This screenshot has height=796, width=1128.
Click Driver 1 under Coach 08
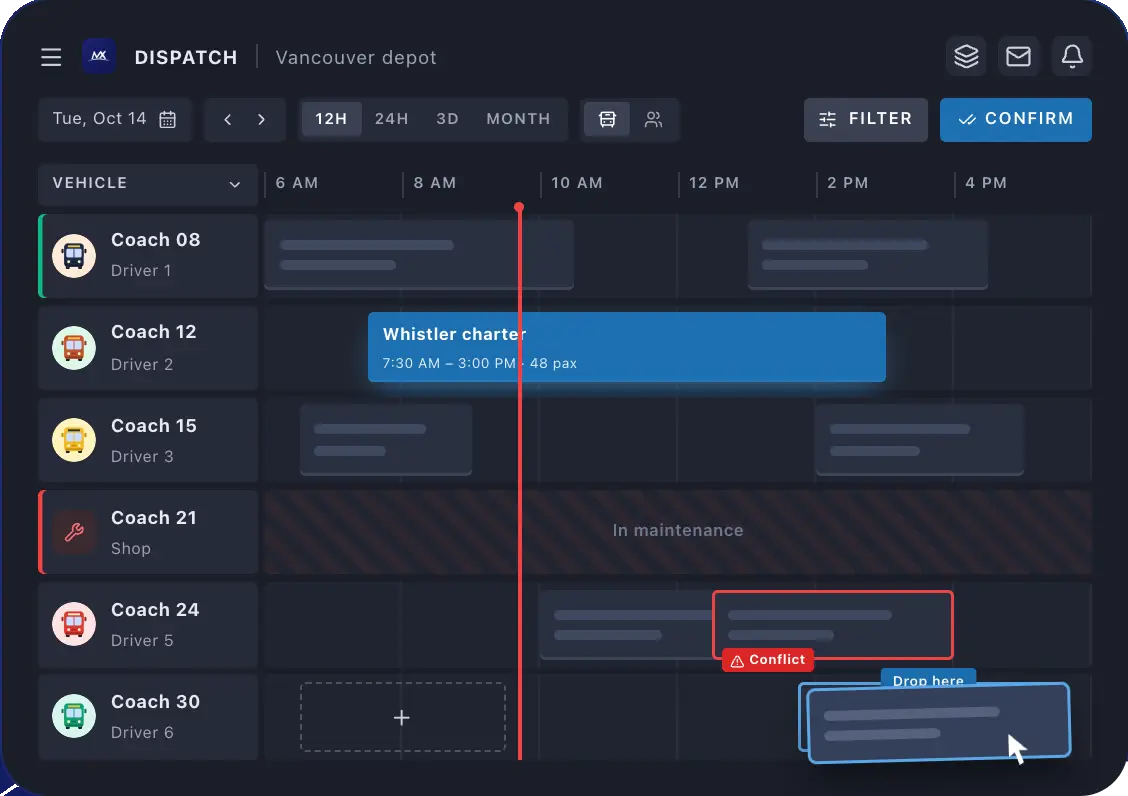point(141,271)
